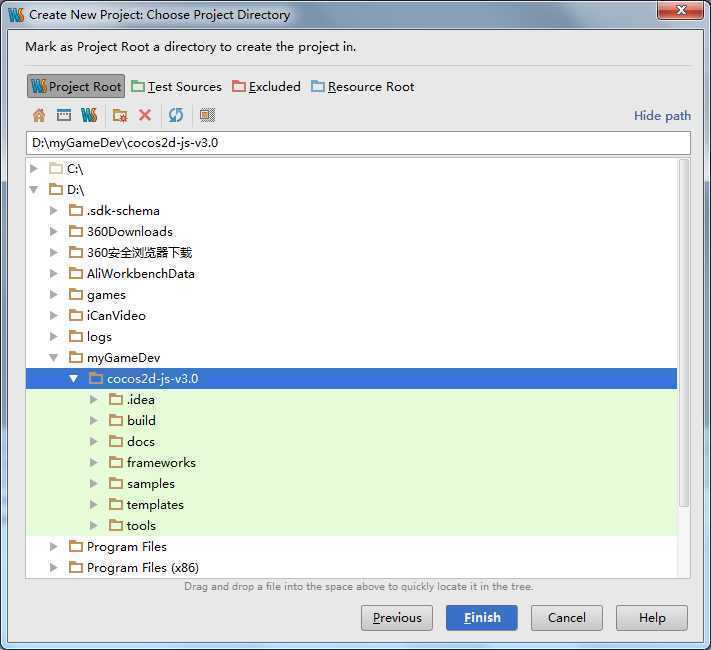
Task: Collapse the cocos2d-js-v3.0 folder arrow
Action: pos(73,378)
